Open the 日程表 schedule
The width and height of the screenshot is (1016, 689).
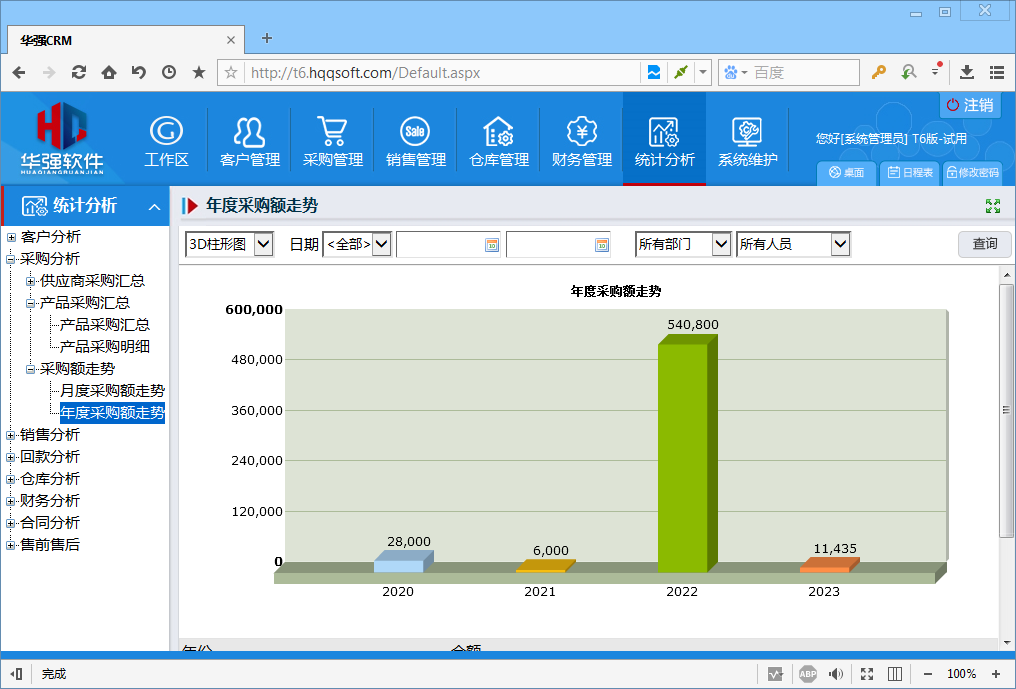(x=910, y=172)
